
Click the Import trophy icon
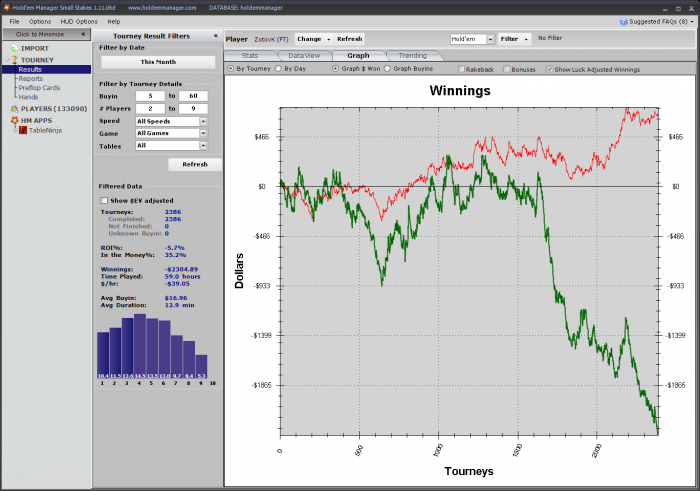pos(14,48)
